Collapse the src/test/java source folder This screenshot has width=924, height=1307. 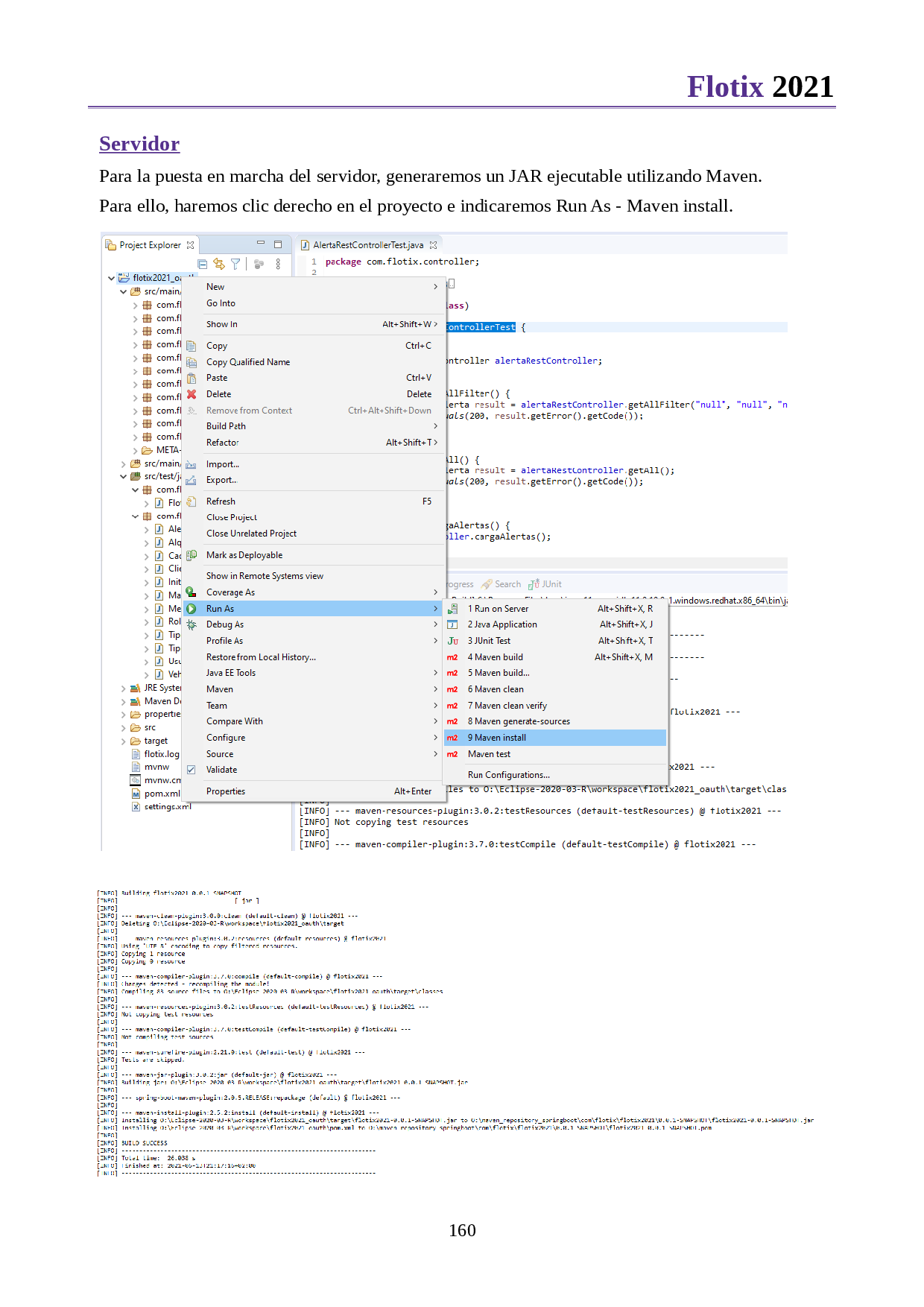[x=123, y=476]
